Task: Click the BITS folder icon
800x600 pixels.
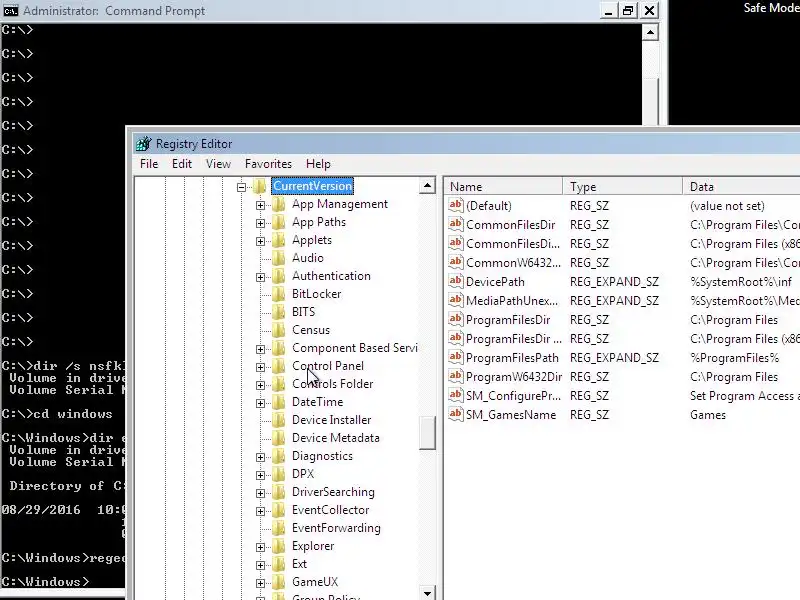Action: tap(279, 312)
